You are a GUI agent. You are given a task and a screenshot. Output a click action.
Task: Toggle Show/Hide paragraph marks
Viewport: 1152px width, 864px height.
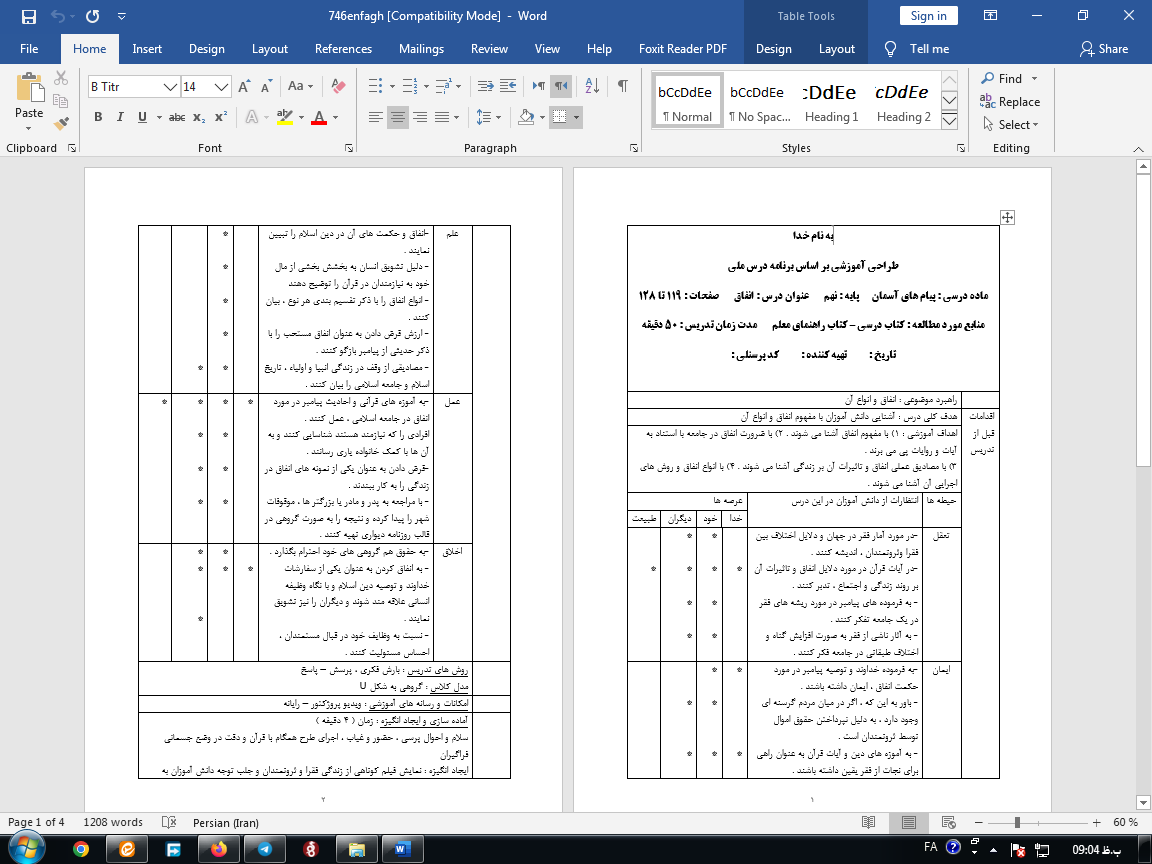click(x=623, y=87)
